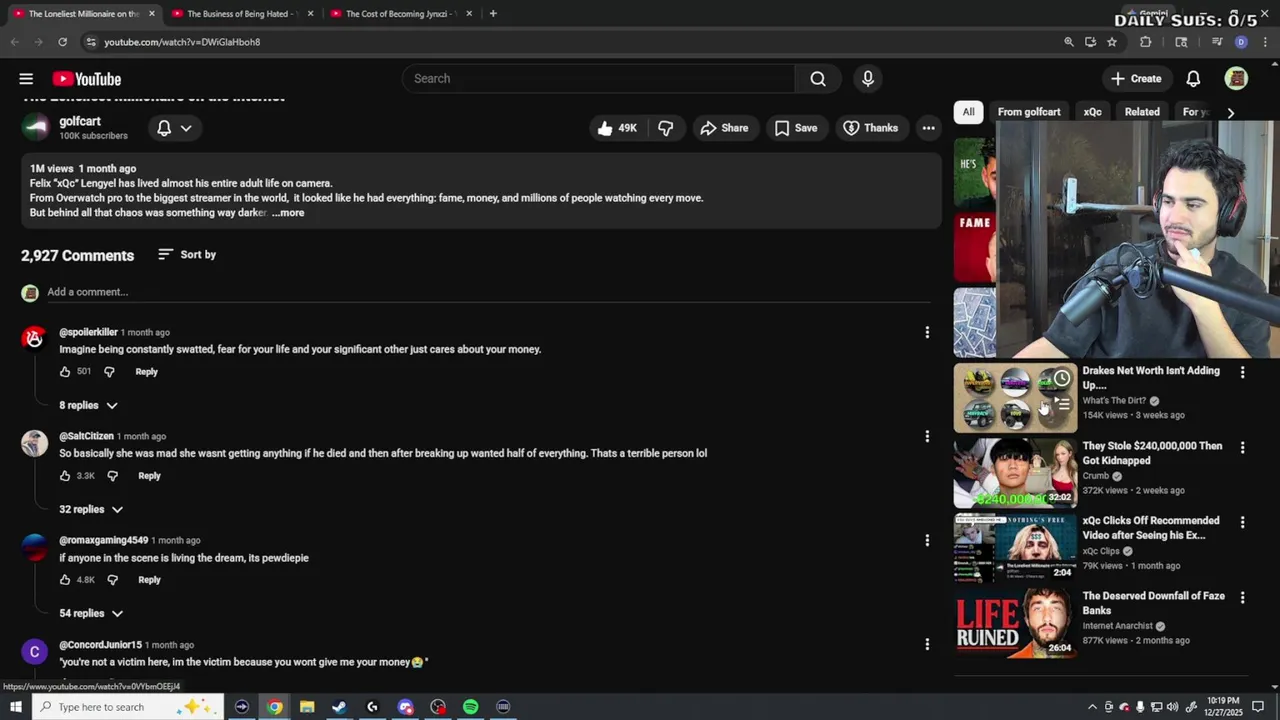1280x720 pixels.
Task: Open Steam from the taskbar
Action: click(339, 707)
